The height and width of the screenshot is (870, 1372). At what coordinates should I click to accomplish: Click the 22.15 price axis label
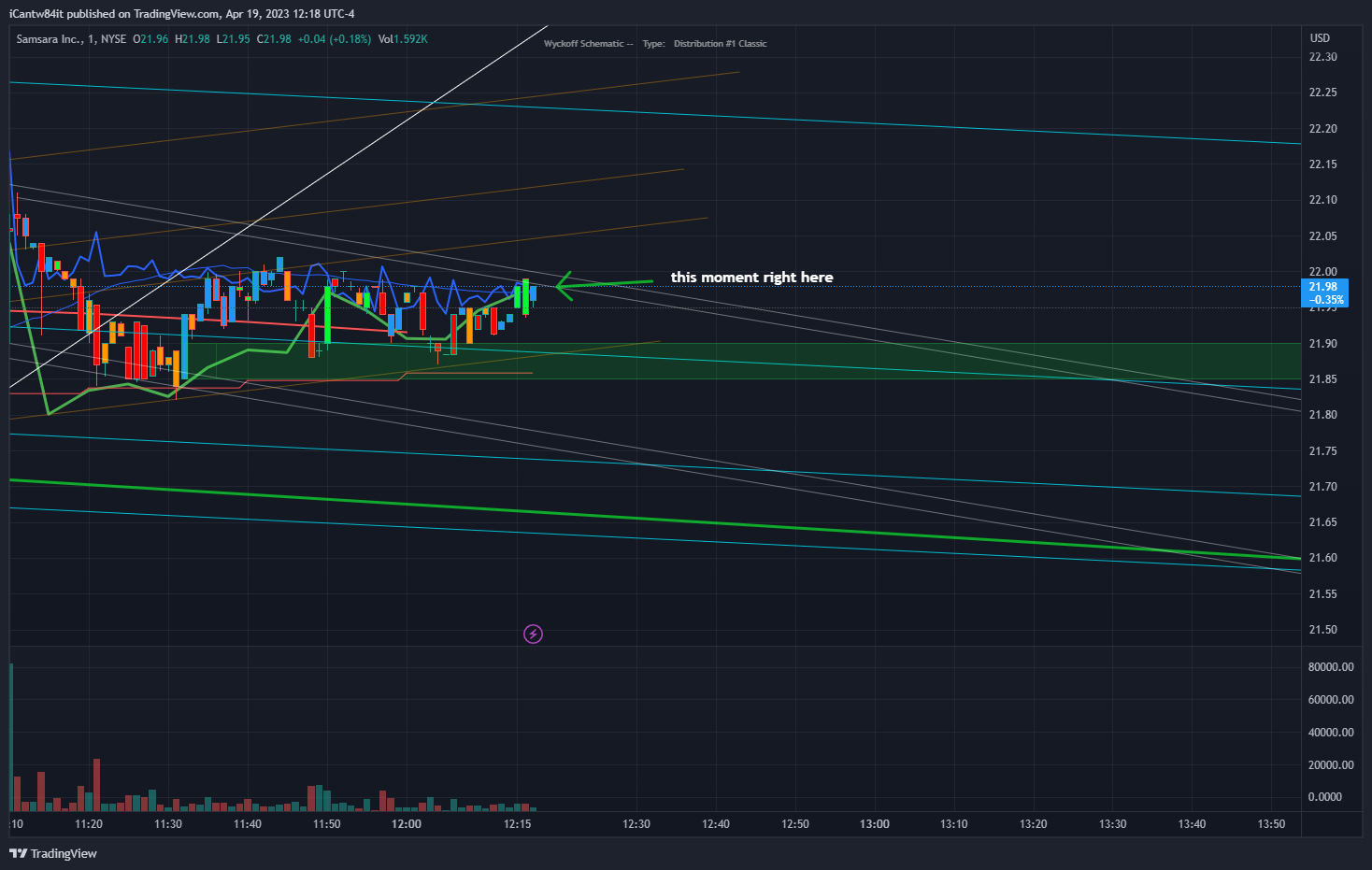(1322, 164)
